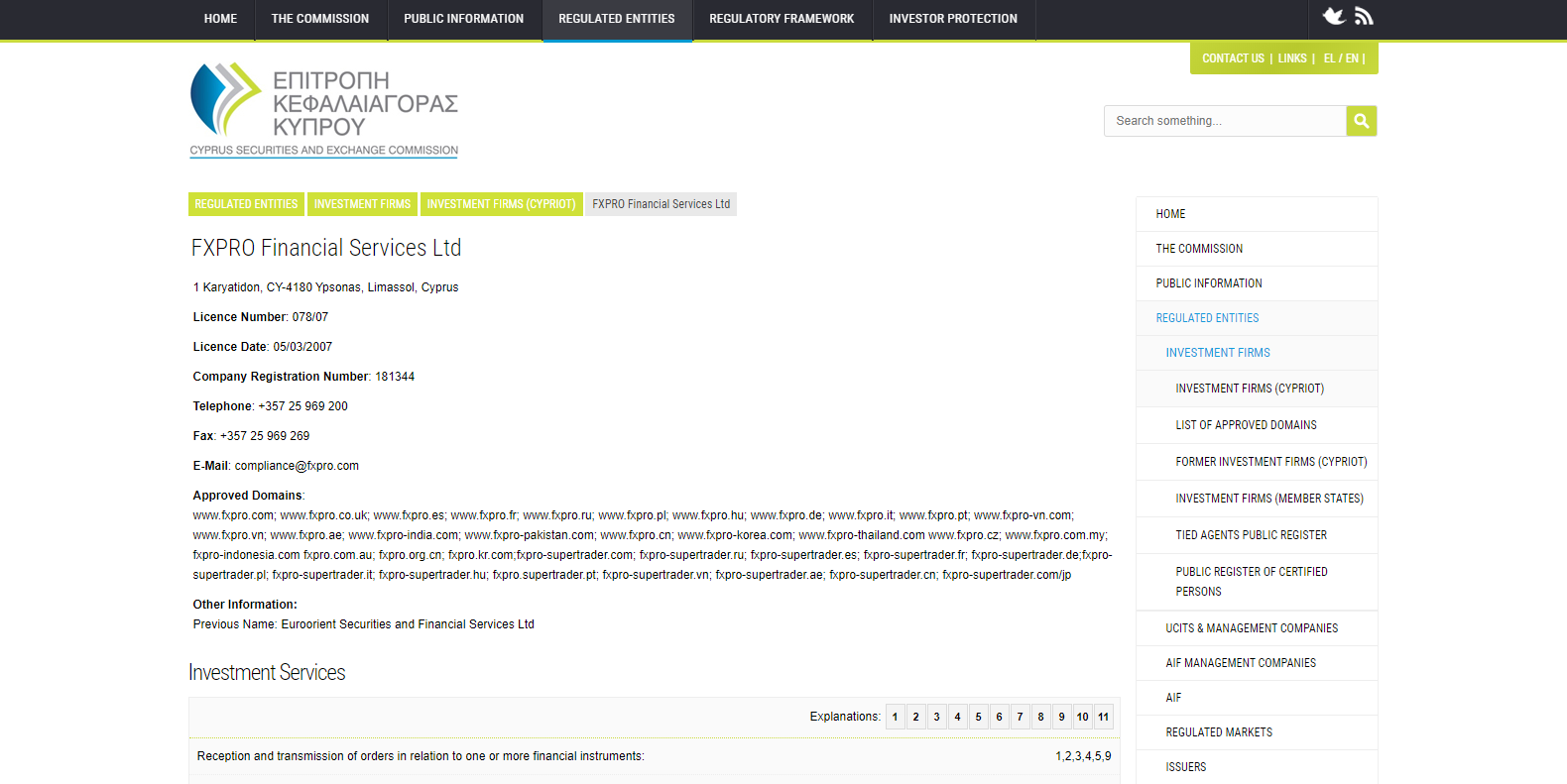Go to INVESTMENT FIRMS (CYPRIOT) breadcrumb
The width and height of the screenshot is (1567, 784).
[x=501, y=204]
